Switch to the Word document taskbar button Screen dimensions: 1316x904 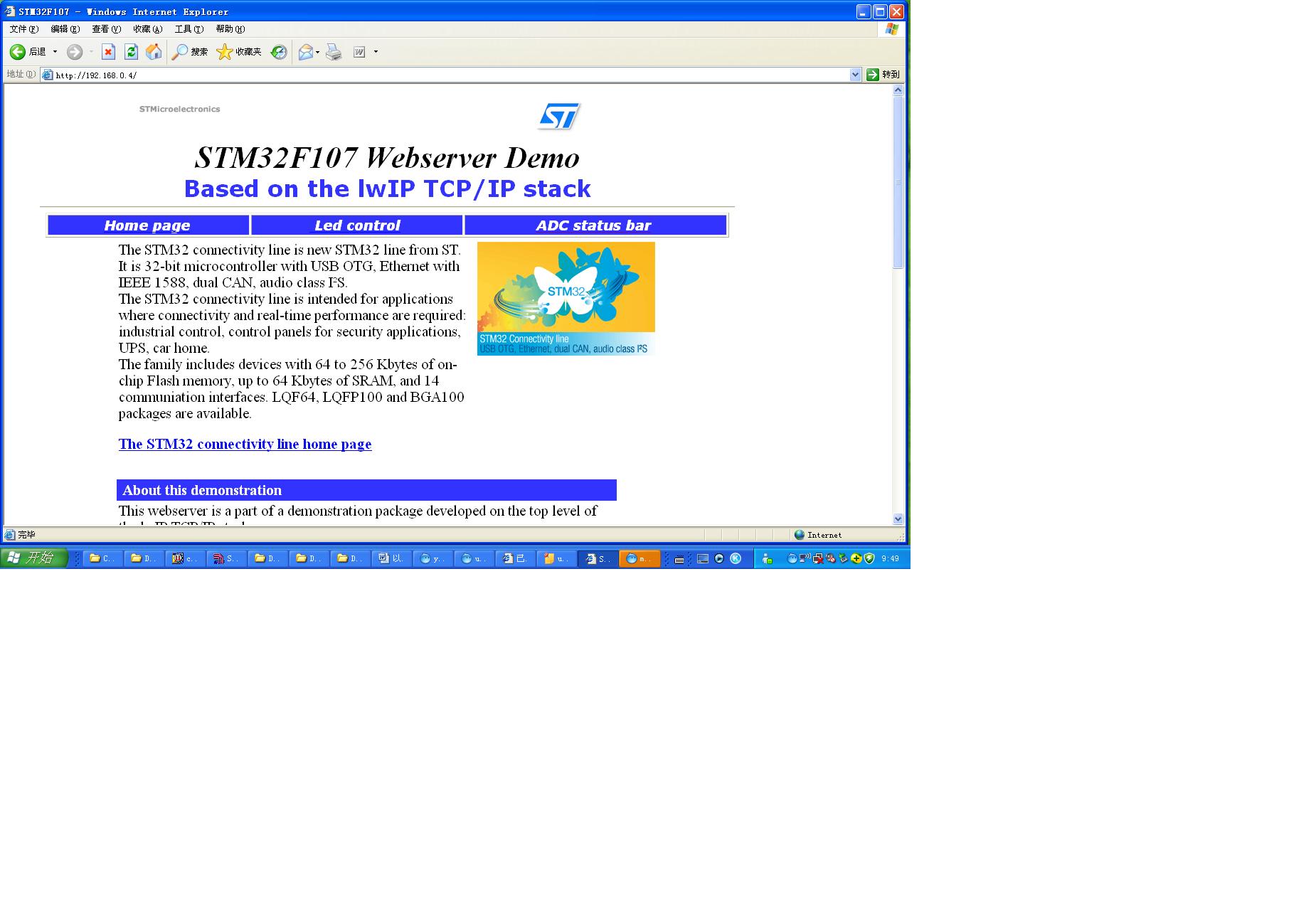391,559
